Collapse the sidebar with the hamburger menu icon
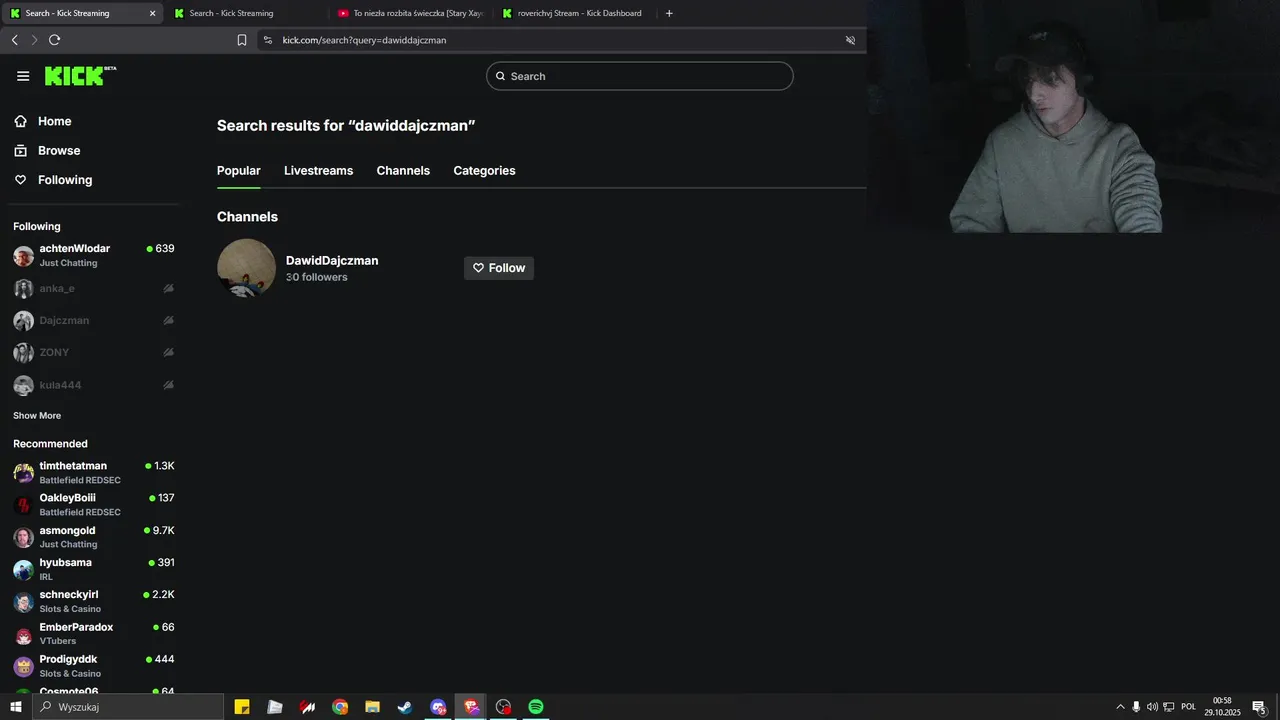The height and width of the screenshot is (720, 1280). (x=23, y=76)
